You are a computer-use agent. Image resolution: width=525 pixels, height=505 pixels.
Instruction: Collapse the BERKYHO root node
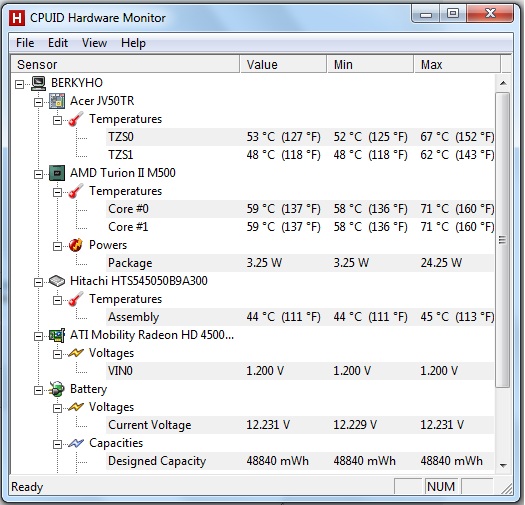tap(19, 84)
